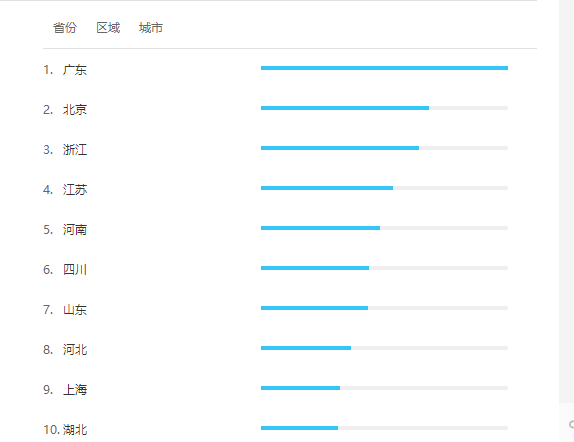The image size is (574, 442).
Task: Click the 山东 ranking label
Action: (x=75, y=309)
